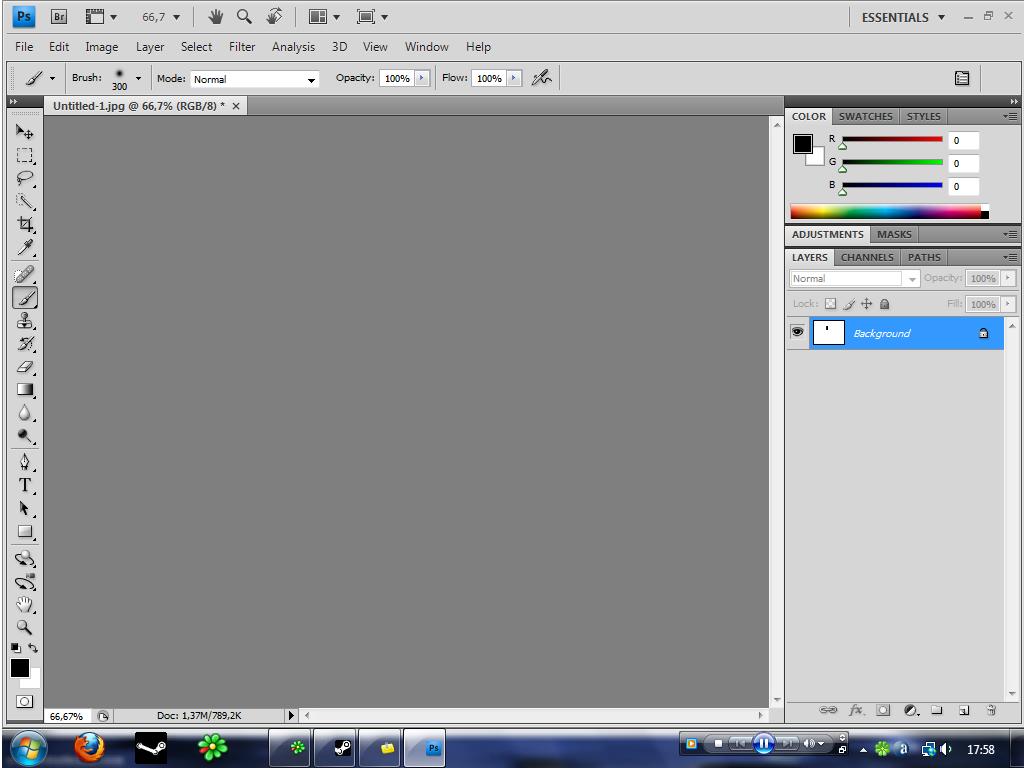This screenshot has width=1024, height=768.
Task: Create a new layer
Action: pos(964,711)
